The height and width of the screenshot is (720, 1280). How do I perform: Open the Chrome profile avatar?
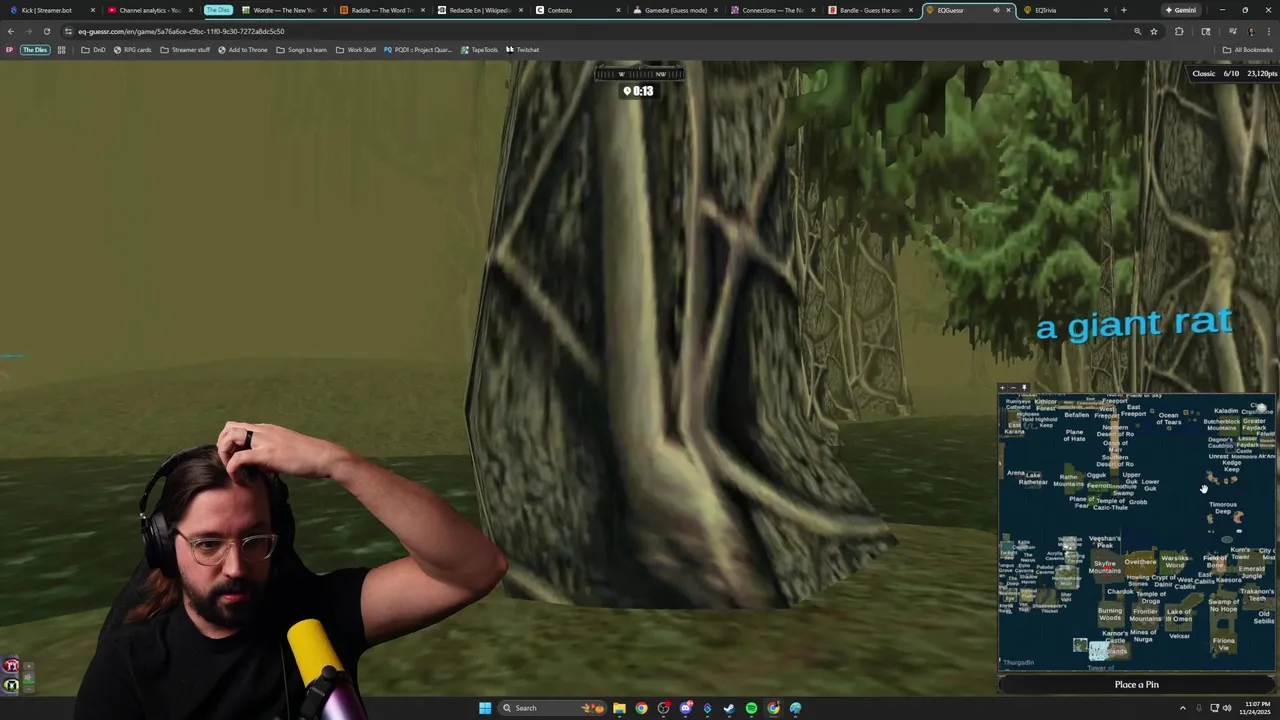pyautogui.click(x=1250, y=31)
